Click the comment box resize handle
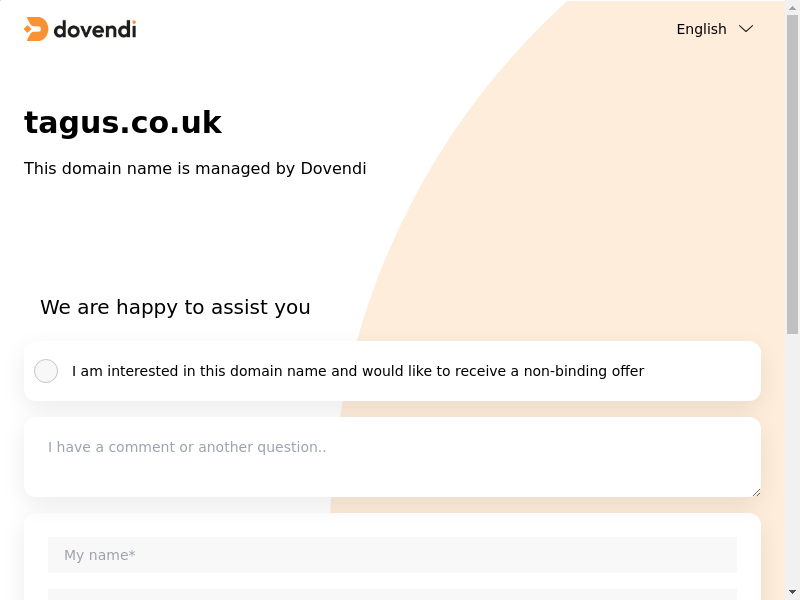This screenshot has width=800, height=600. point(756,491)
